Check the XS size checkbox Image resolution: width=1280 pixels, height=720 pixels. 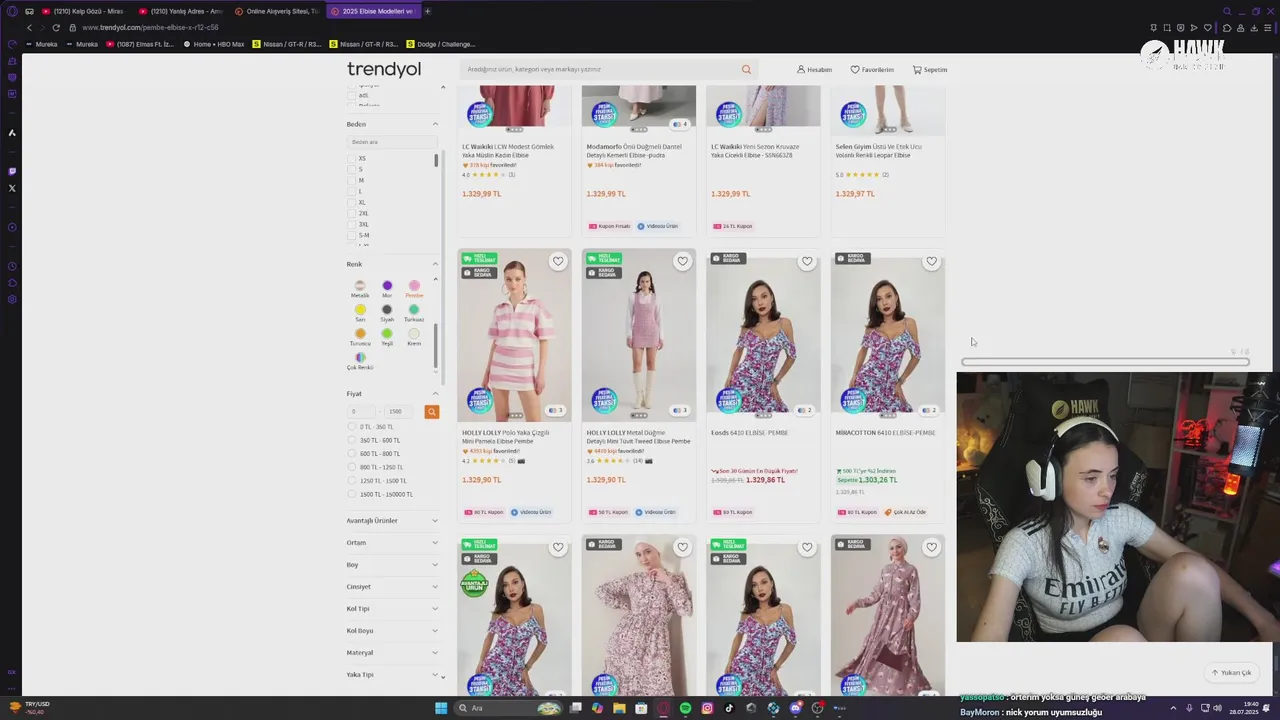pos(352,158)
